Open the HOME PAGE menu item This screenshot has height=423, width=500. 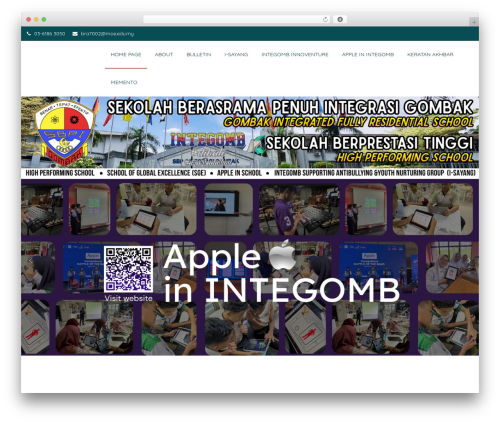(x=126, y=54)
